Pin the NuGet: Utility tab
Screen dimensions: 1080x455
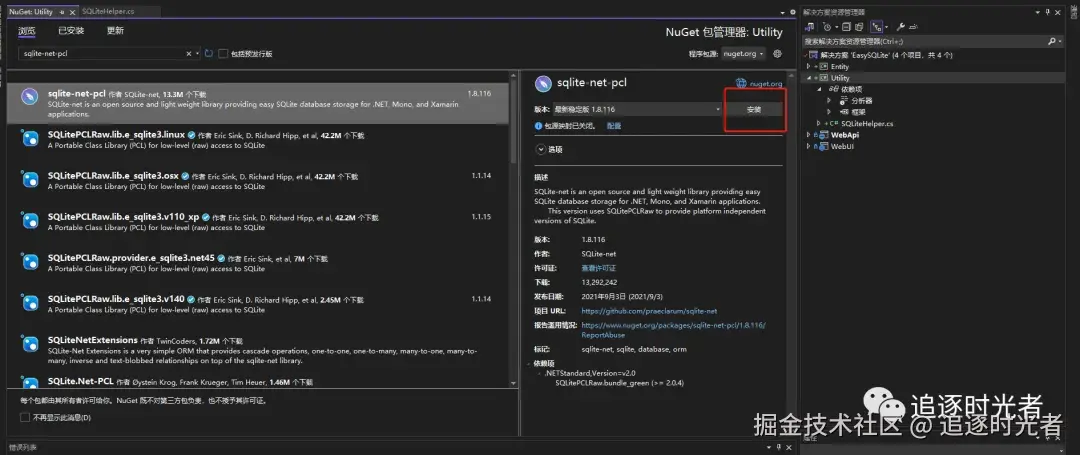pos(63,12)
